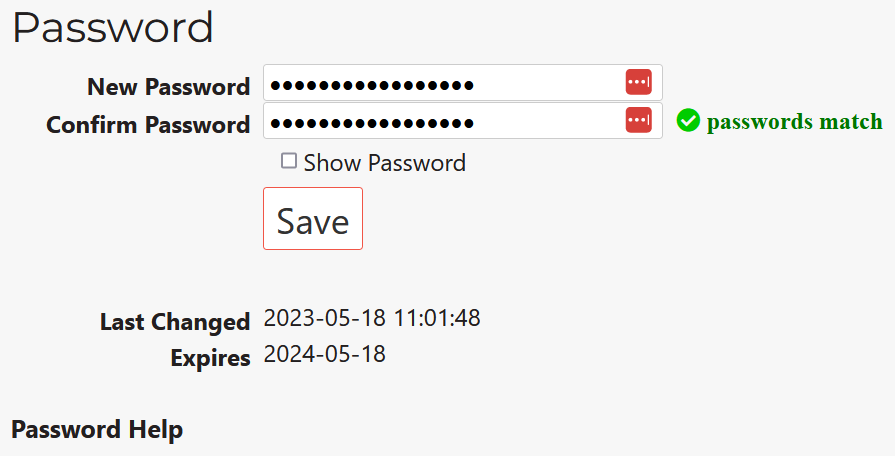This screenshot has width=895, height=456.
Task: Click the Confirm Password label
Action: point(148,125)
